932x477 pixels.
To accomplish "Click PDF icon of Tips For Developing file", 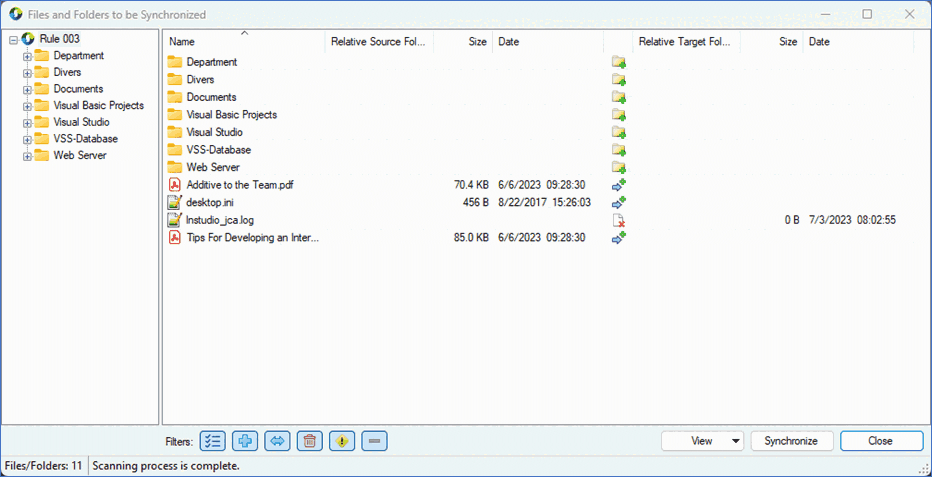I will coord(174,238).
